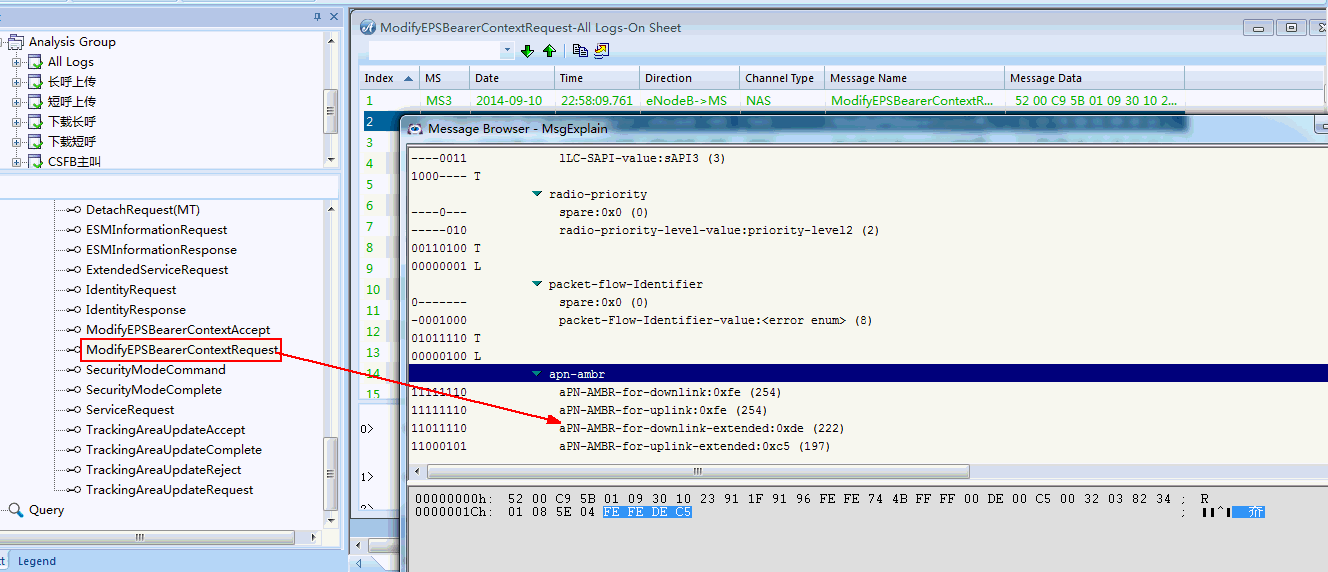Image resolution: width=1328 pixels, height=572 pixels.
Task: Click the copy icon in sheet toolbar
Action: pos(580,51)
